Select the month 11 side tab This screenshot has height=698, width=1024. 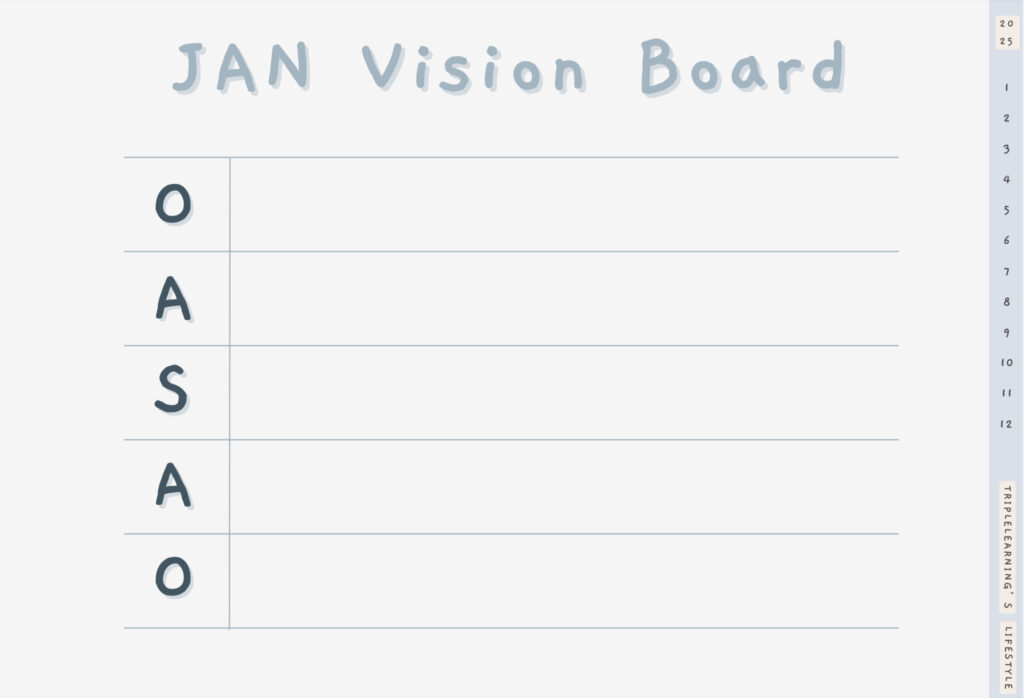1006,393
